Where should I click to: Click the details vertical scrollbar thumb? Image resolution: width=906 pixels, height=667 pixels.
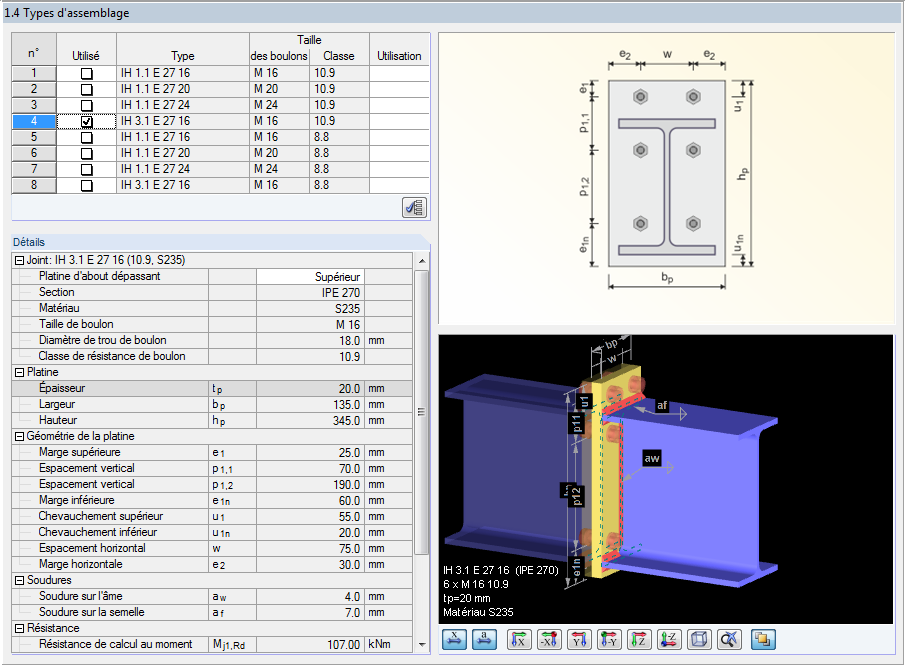point(422,412)
